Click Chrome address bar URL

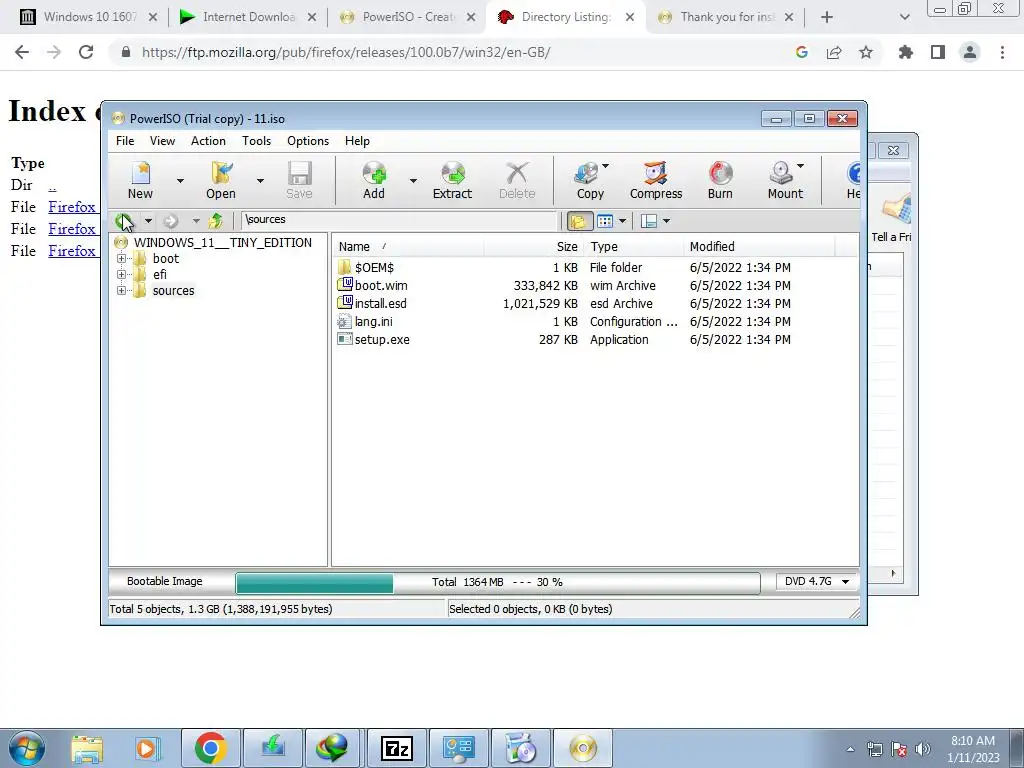click(346, 52)
